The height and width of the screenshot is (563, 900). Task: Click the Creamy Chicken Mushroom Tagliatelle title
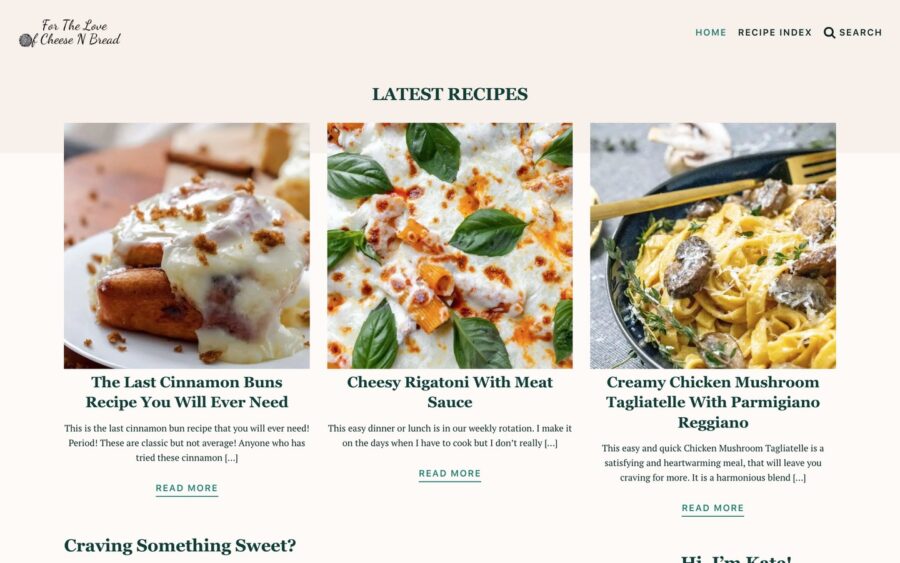(713, 402)
